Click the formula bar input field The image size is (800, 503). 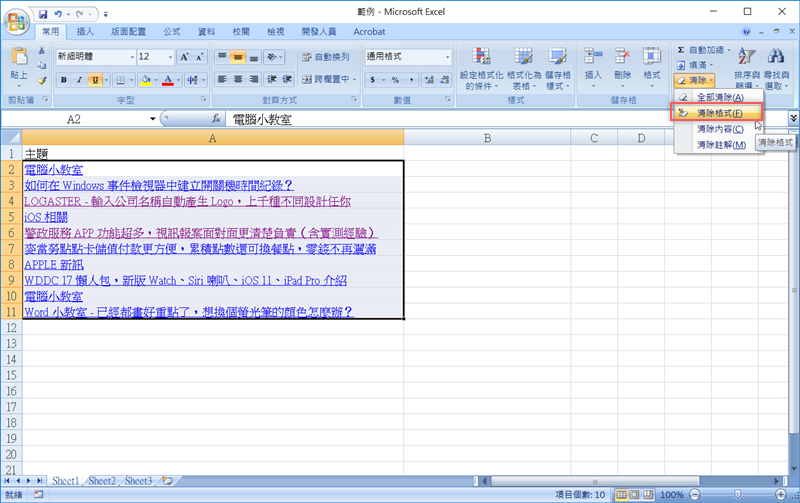click(506, 119)
